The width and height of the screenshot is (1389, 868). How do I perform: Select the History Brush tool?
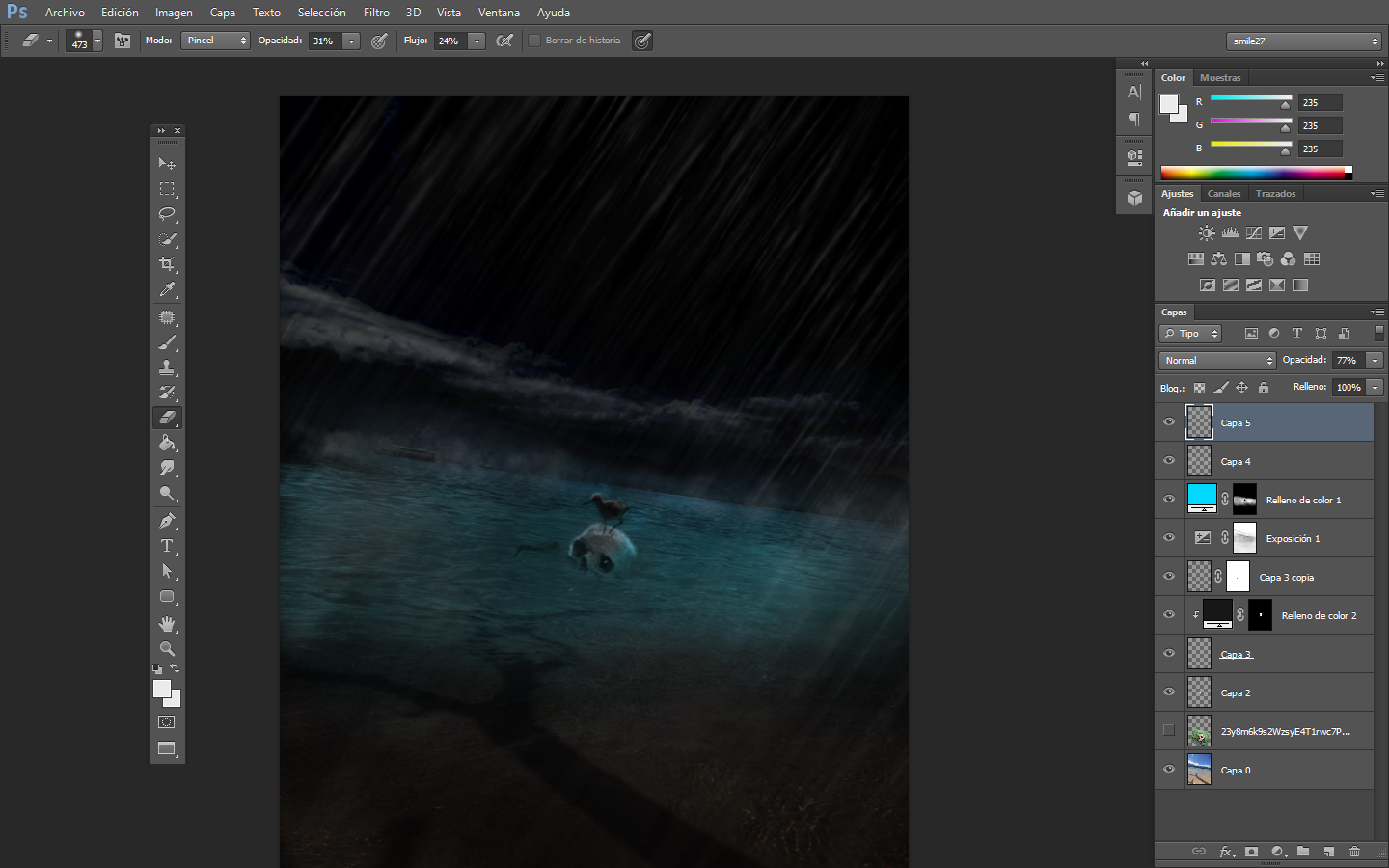point(167,393)
